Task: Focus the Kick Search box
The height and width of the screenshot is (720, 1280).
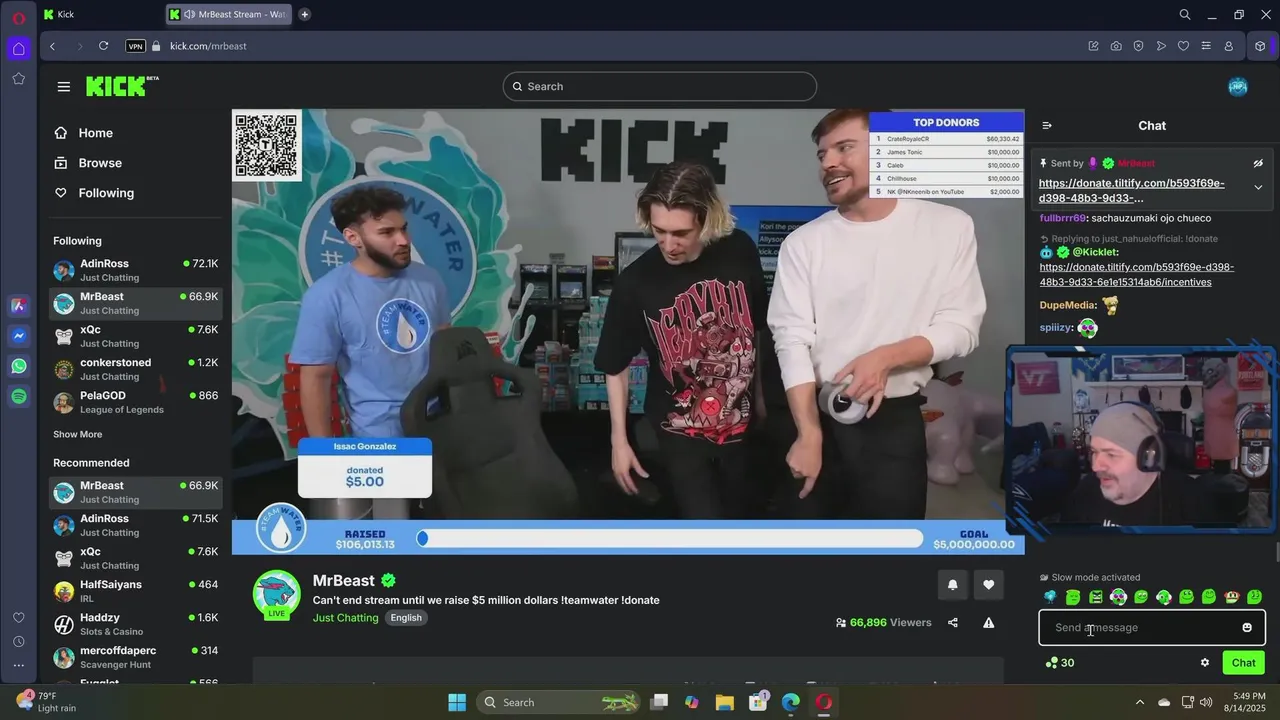Action: tap(660, 86)
